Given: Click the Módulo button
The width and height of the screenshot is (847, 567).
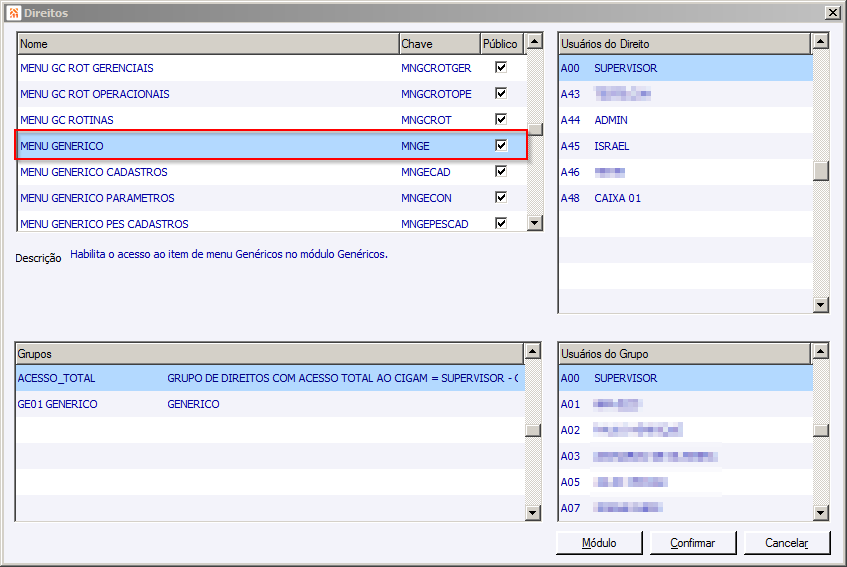Looking at the screenshot, I should tap(599, 543).
